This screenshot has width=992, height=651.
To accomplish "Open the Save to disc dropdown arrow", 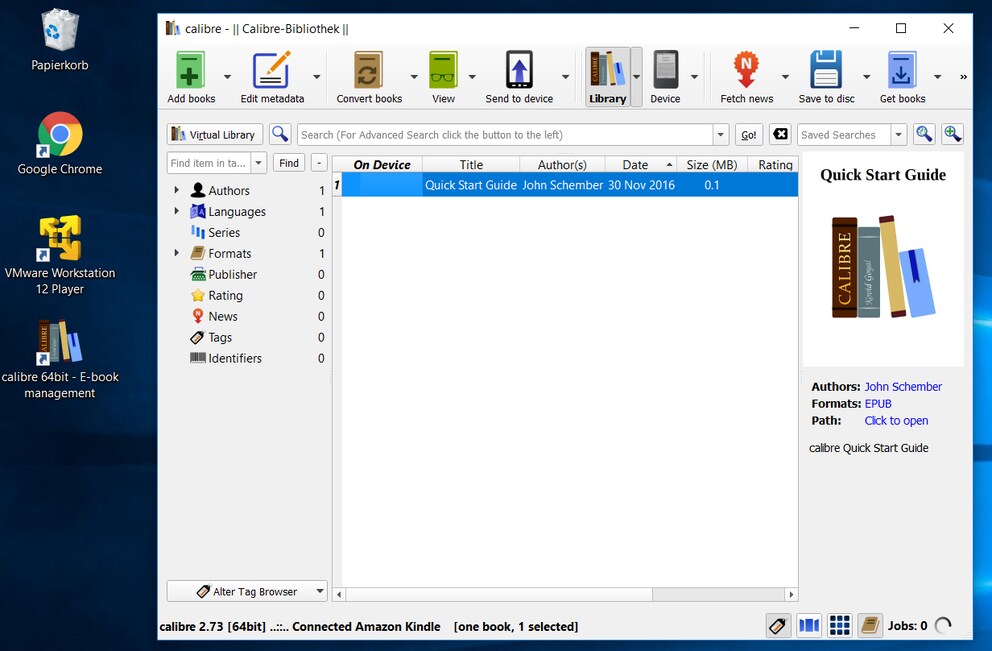I will [867, 77].
